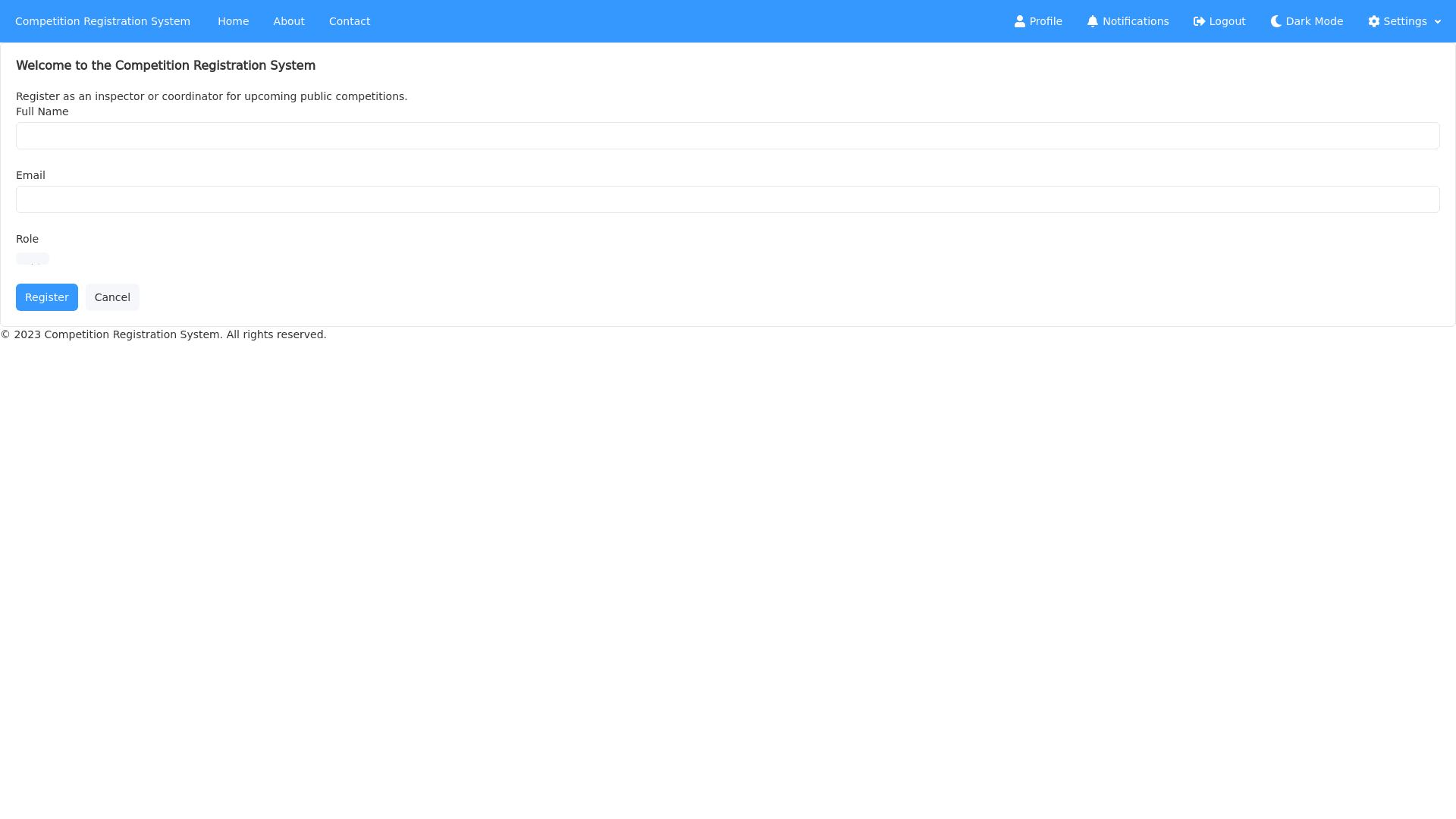Screen dimensions: 1456x819
Task: Open the Role selection dropdown
Action: point(33,259)
